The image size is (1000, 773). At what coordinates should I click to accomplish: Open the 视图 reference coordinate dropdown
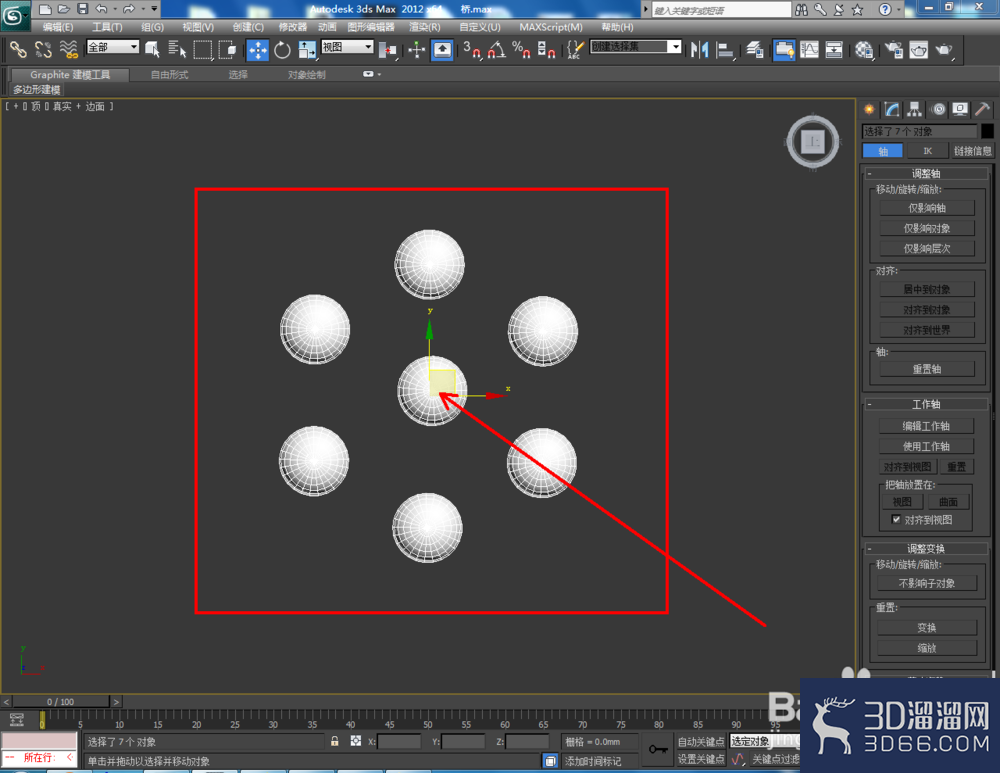point(347,47)
